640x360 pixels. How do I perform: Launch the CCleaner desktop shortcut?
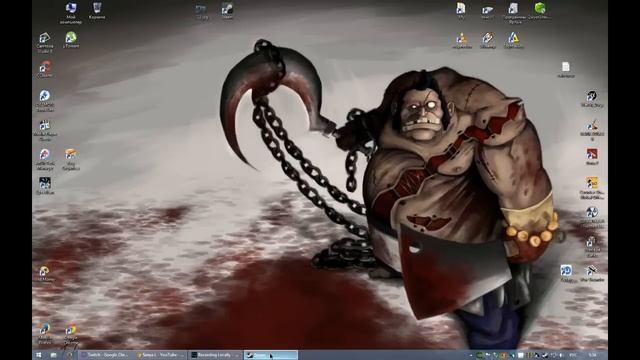45,69
